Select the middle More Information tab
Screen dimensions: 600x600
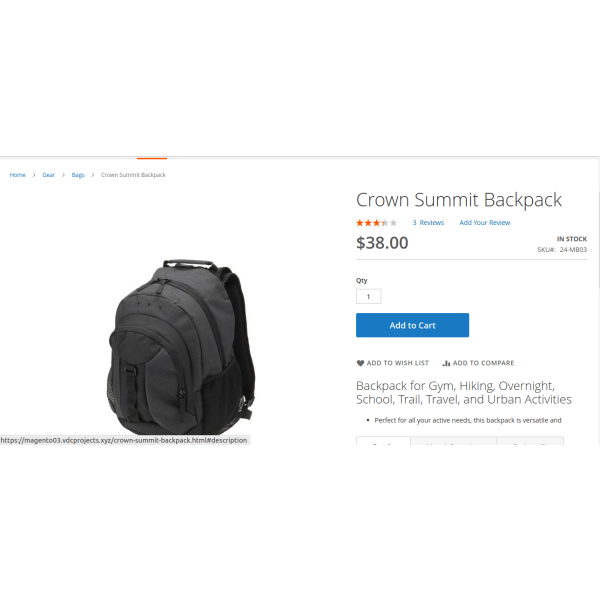[453, 441]
